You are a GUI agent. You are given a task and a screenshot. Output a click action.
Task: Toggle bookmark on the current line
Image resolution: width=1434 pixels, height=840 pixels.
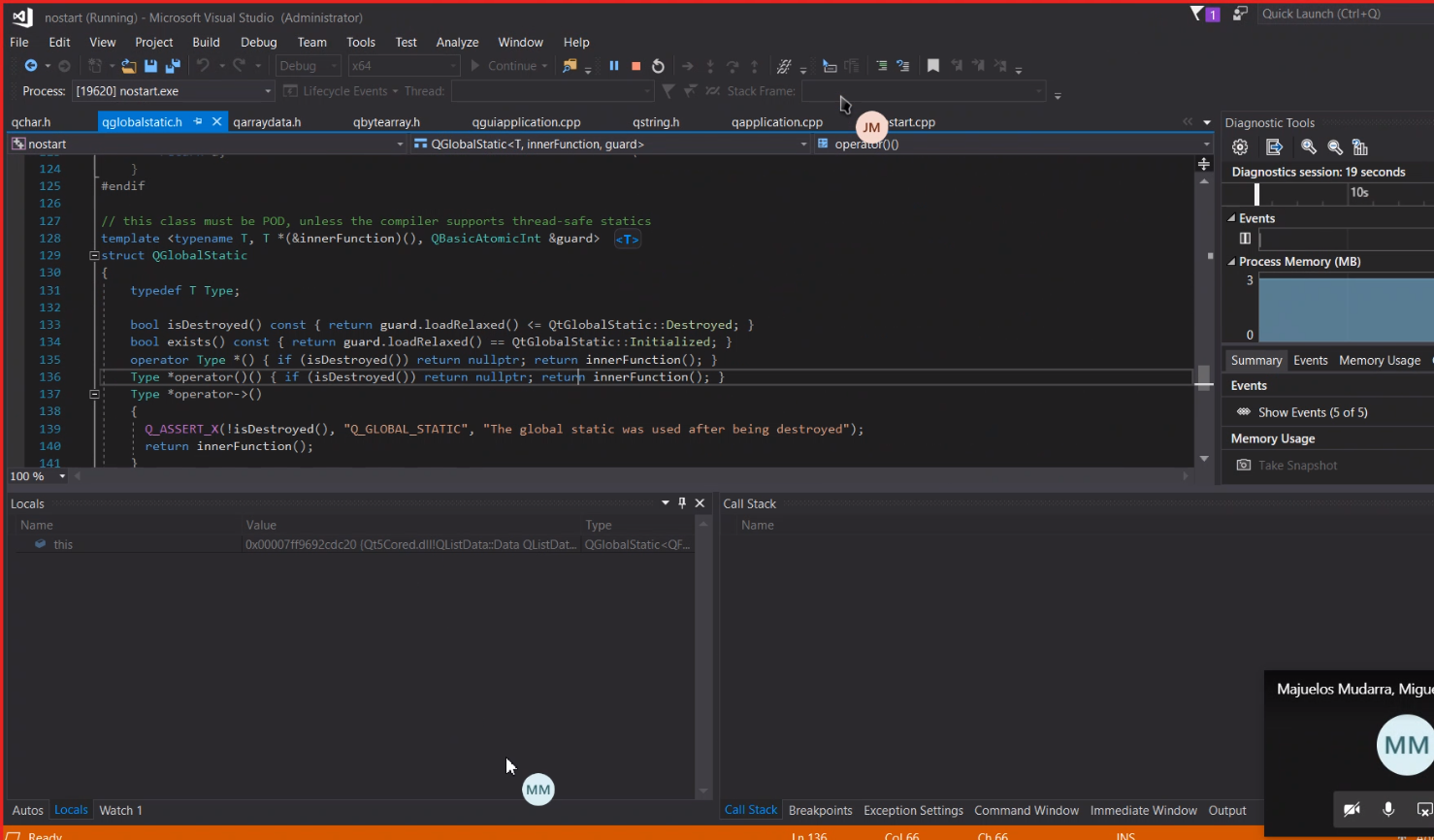(x=932, y=66)
